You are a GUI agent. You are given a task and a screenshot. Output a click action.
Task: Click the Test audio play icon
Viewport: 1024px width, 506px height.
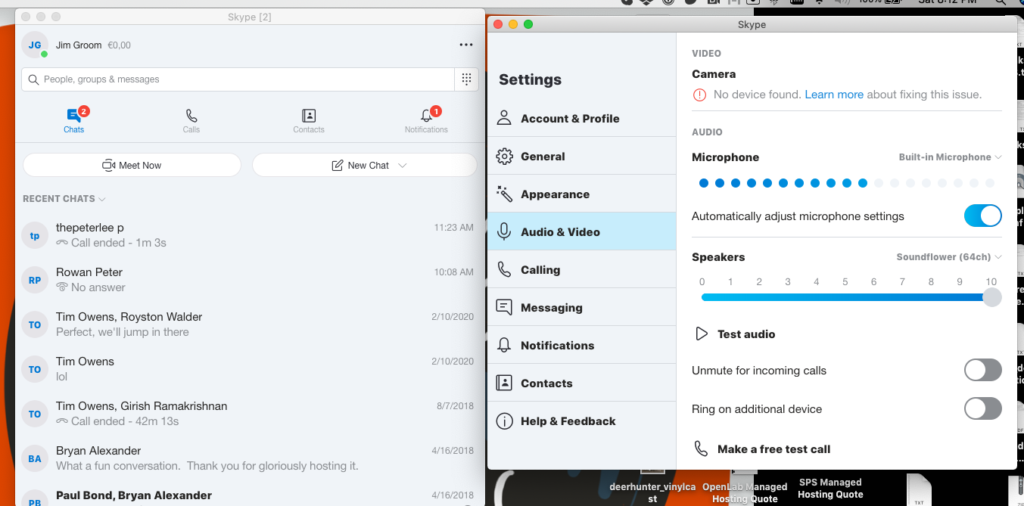pyautogui.click(x=701, y=334)
